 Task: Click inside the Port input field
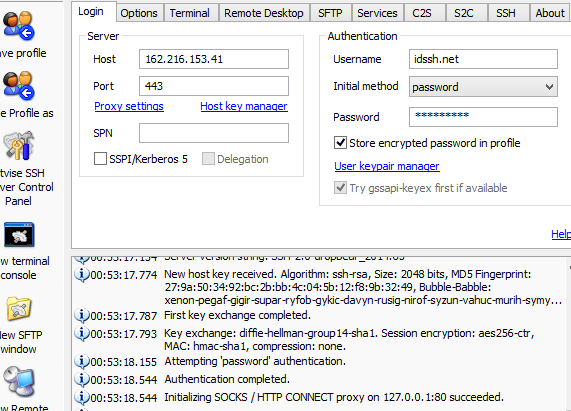214,86
